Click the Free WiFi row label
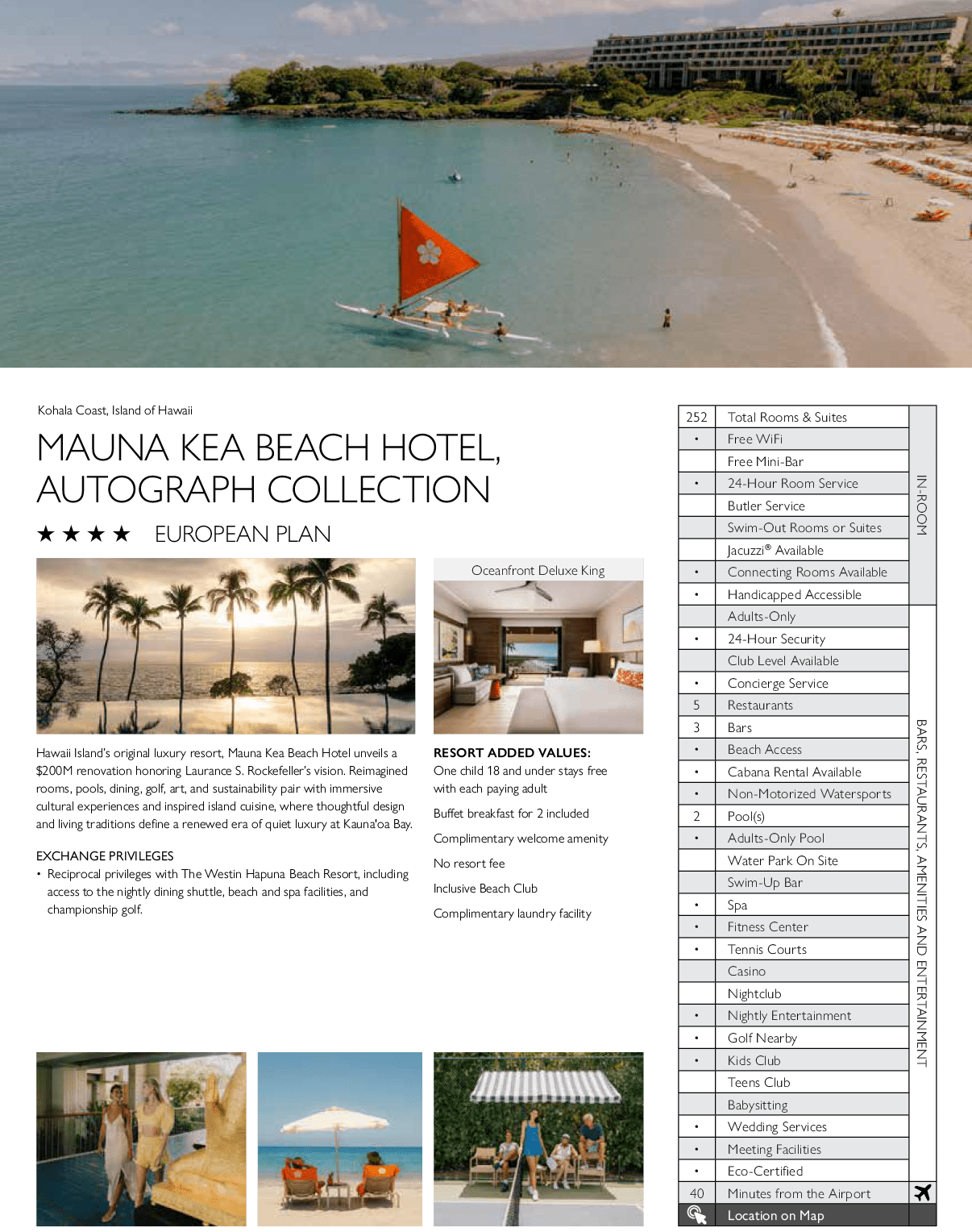This screenshot has height=1232, width=972. click(x=754, y=439)
